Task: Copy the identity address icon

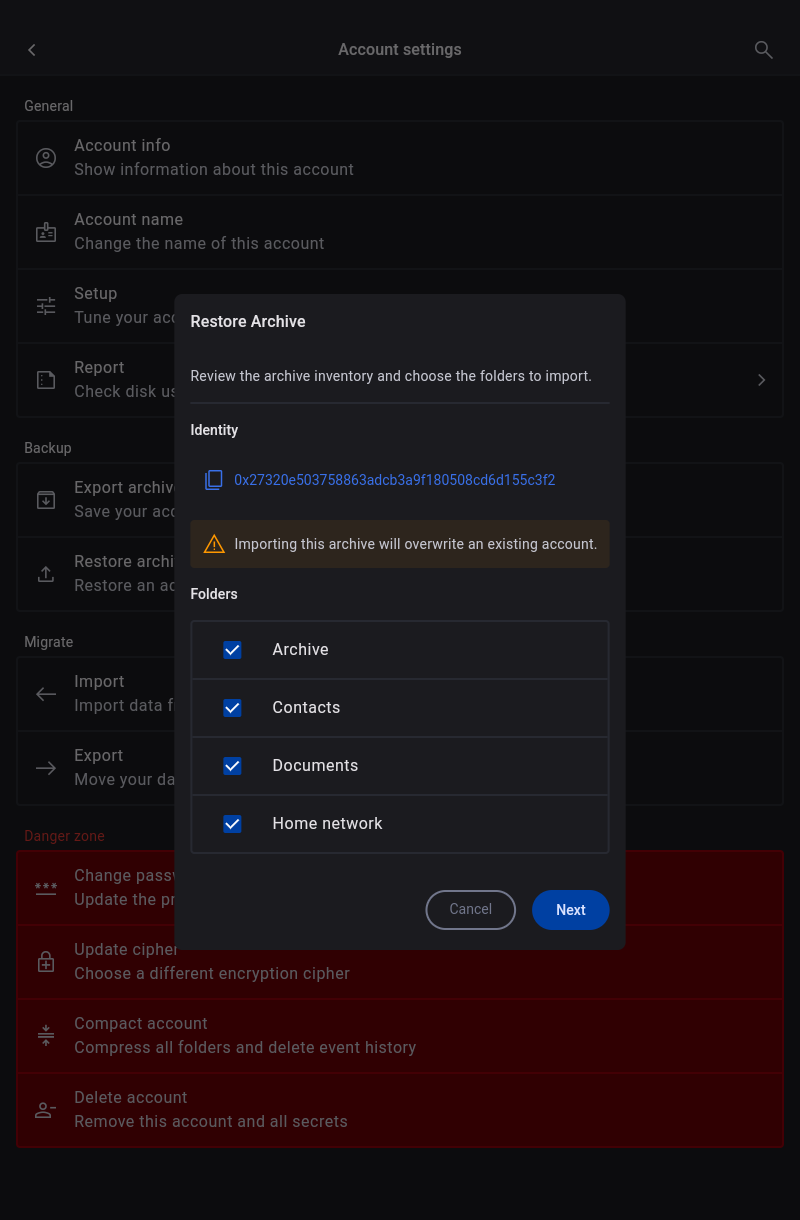Action: tap(214, 480)
